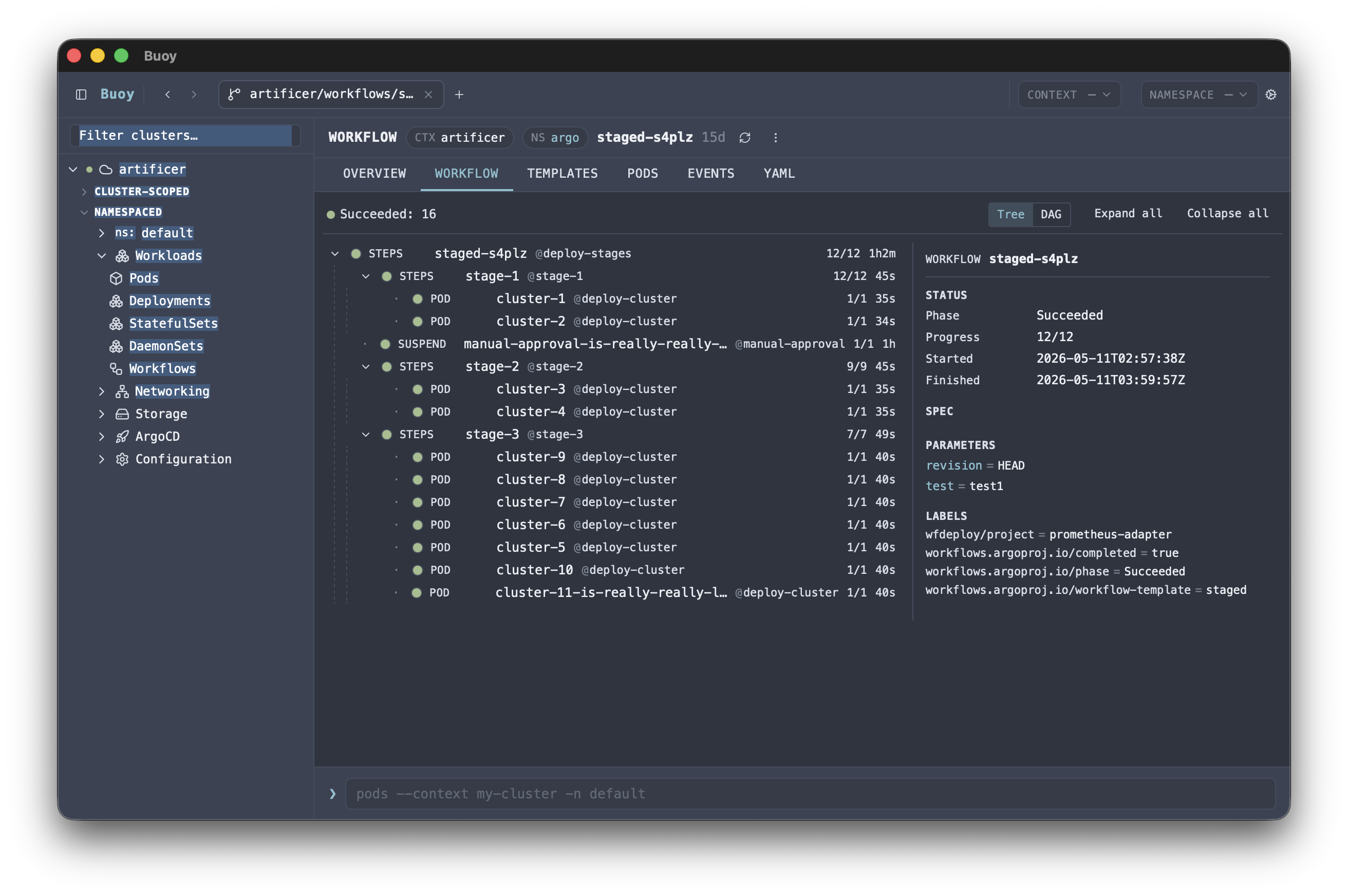Click Expand all

[1128, 214]
